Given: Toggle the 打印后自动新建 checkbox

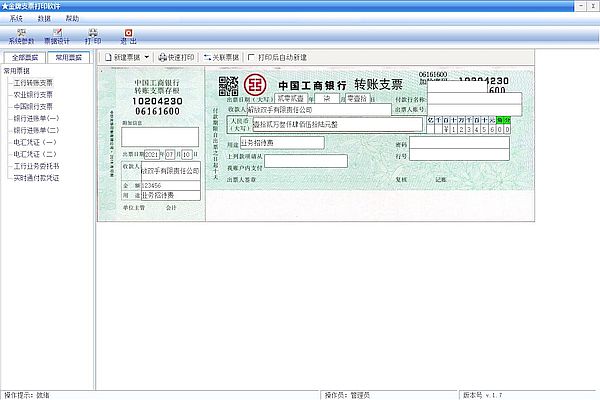Looking at the screenshot, I should pos(251,57).
